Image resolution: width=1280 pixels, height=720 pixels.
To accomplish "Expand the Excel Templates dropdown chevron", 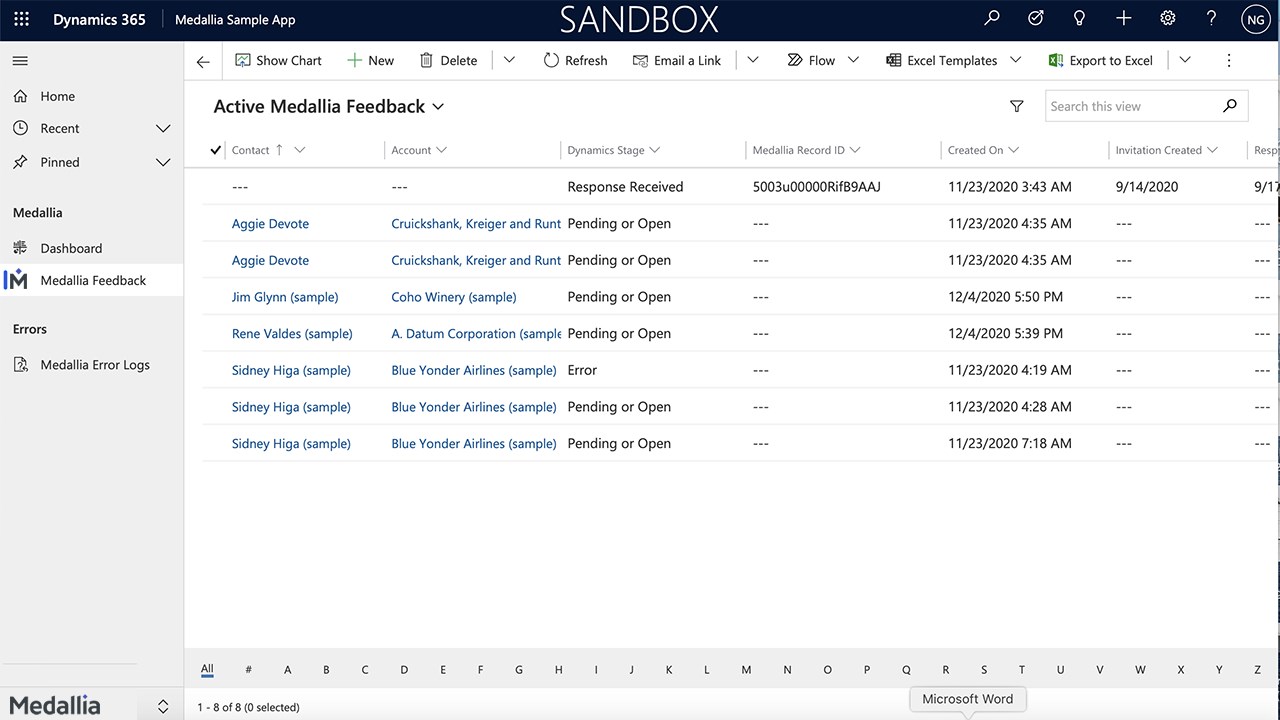I will click(x=1015, y=60).
